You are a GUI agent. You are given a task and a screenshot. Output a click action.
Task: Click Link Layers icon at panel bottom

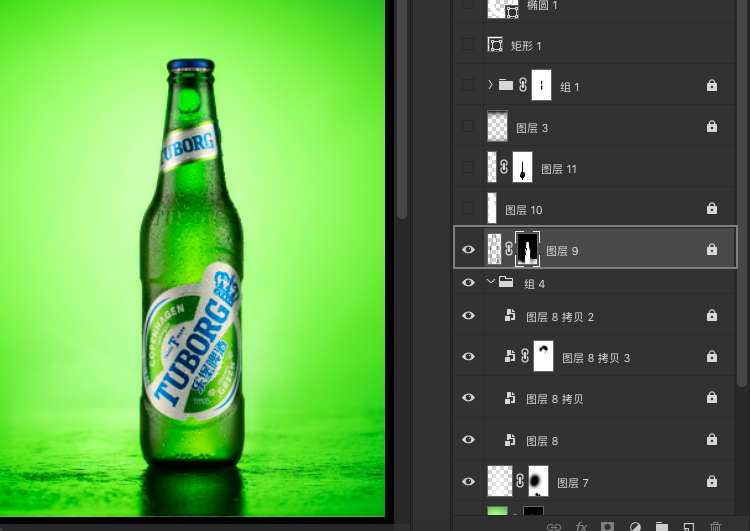pos(554,527)
